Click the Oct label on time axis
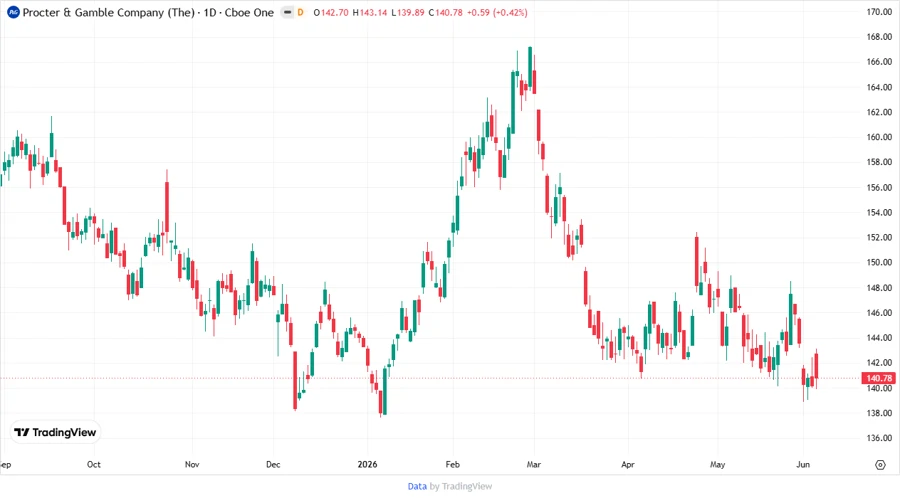This screenshot has width=900, height=498. 94,464
